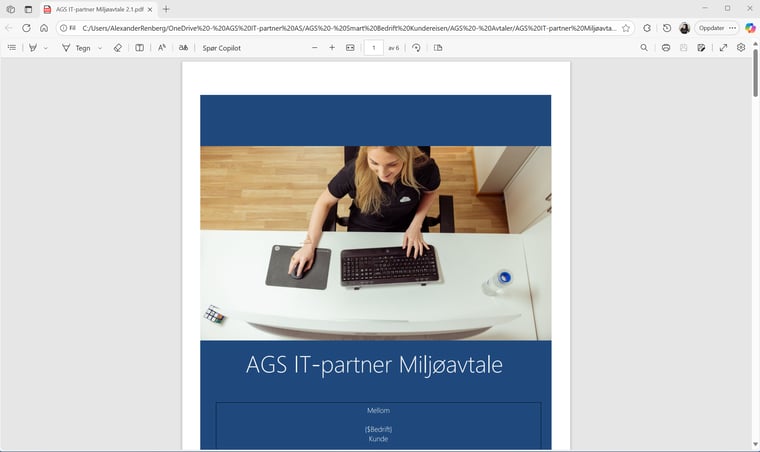Select the AGS IT-partner Miljøavtale 2.1.pdf tab
The image size is (760, 452).
(x=99, y=9)
